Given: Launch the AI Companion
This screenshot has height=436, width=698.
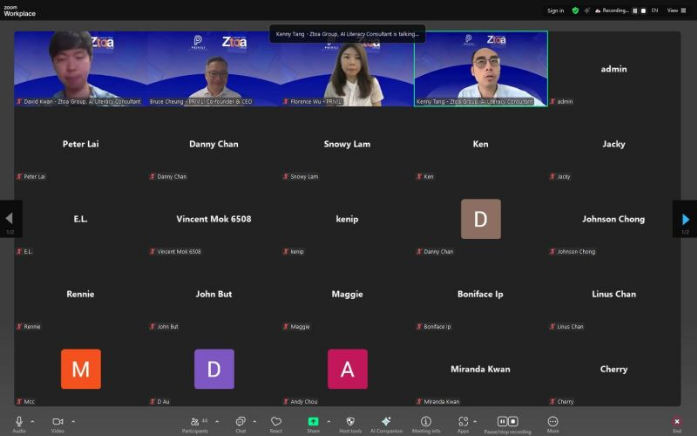Looking at the screenshot, I should (386, 422).
